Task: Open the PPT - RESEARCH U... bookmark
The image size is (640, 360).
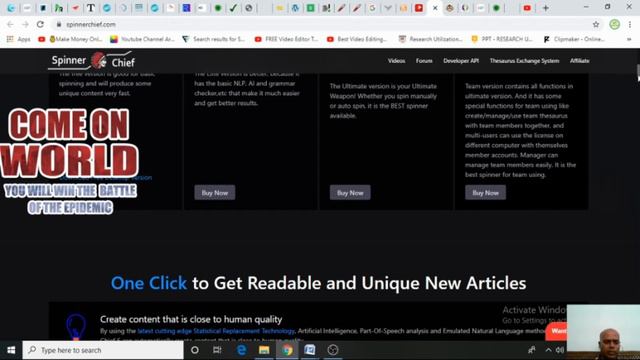Action: point(502,39)
